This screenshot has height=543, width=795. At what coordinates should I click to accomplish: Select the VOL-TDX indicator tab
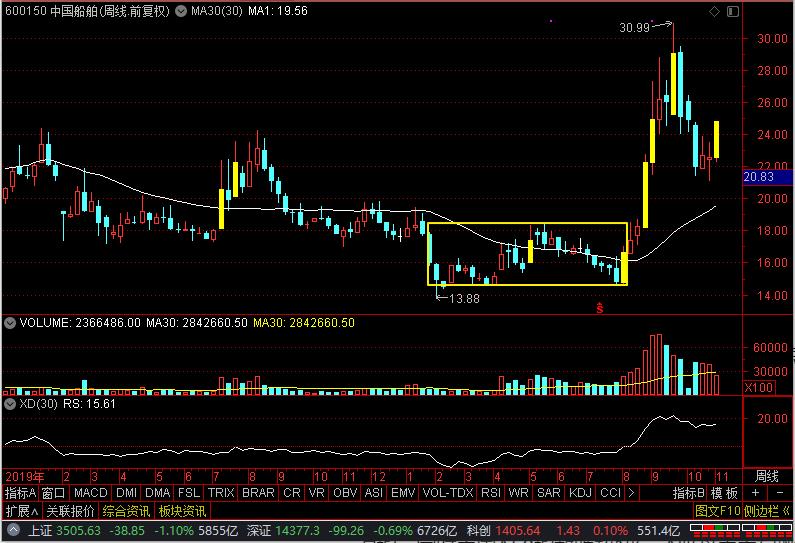click(x=447, y=493)
